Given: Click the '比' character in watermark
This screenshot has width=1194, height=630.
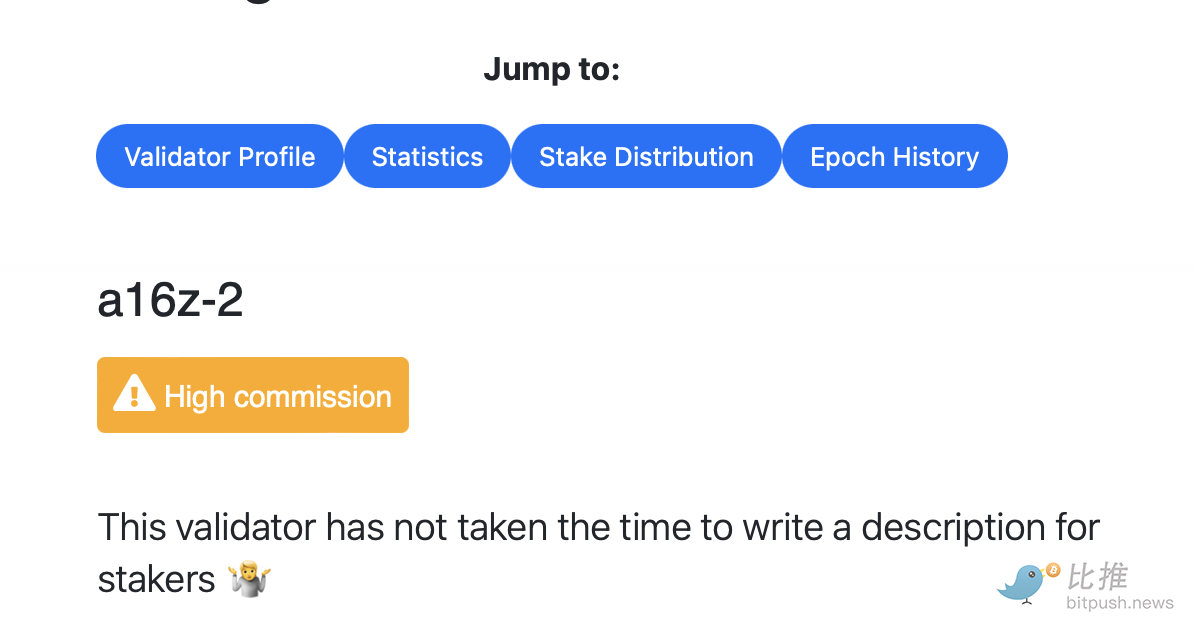Looking at the screenshot, I should (x=1084, y=577).
